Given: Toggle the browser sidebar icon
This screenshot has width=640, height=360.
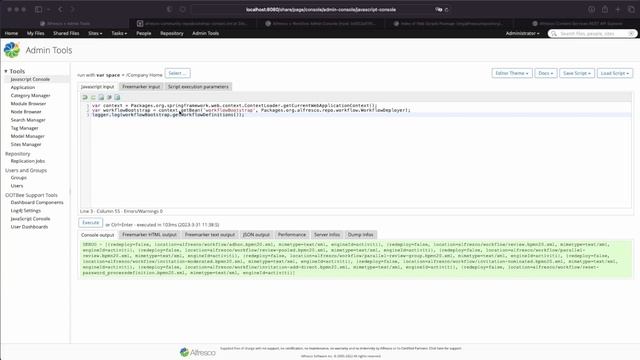Looking at the screenshot, I should click(39, 9).
